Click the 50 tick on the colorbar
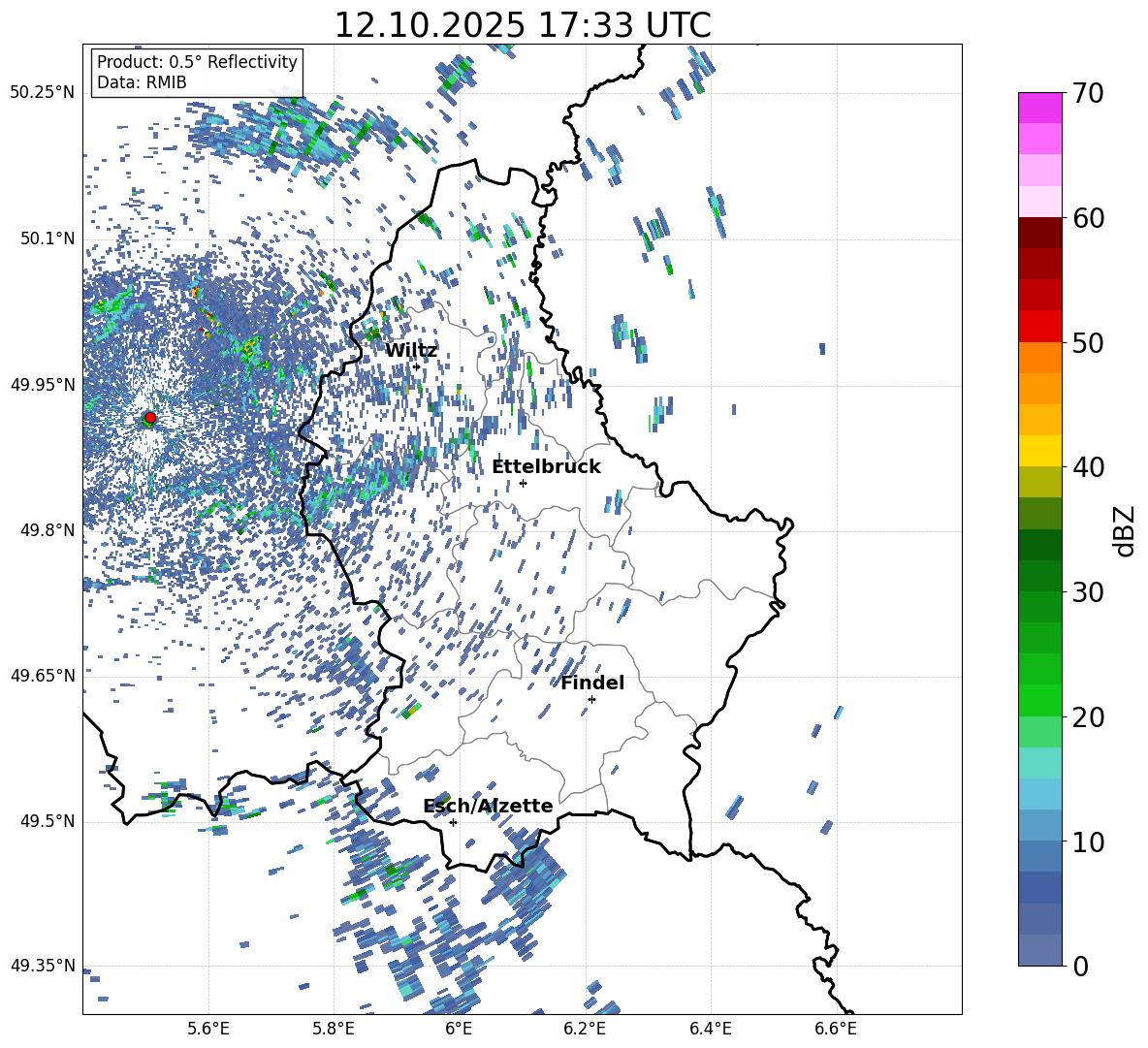 (1087, 342)
